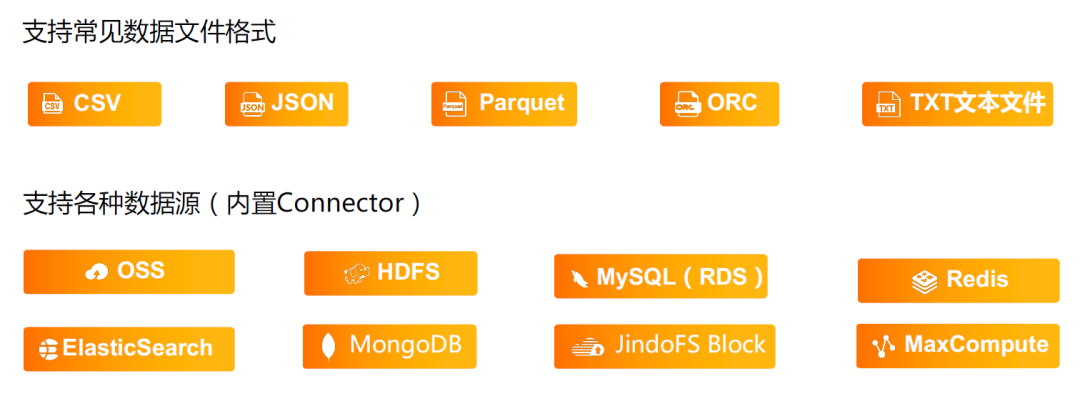Select the JindoFS Block connector button
The image size is (1080, 404).
tap(665, 346)
